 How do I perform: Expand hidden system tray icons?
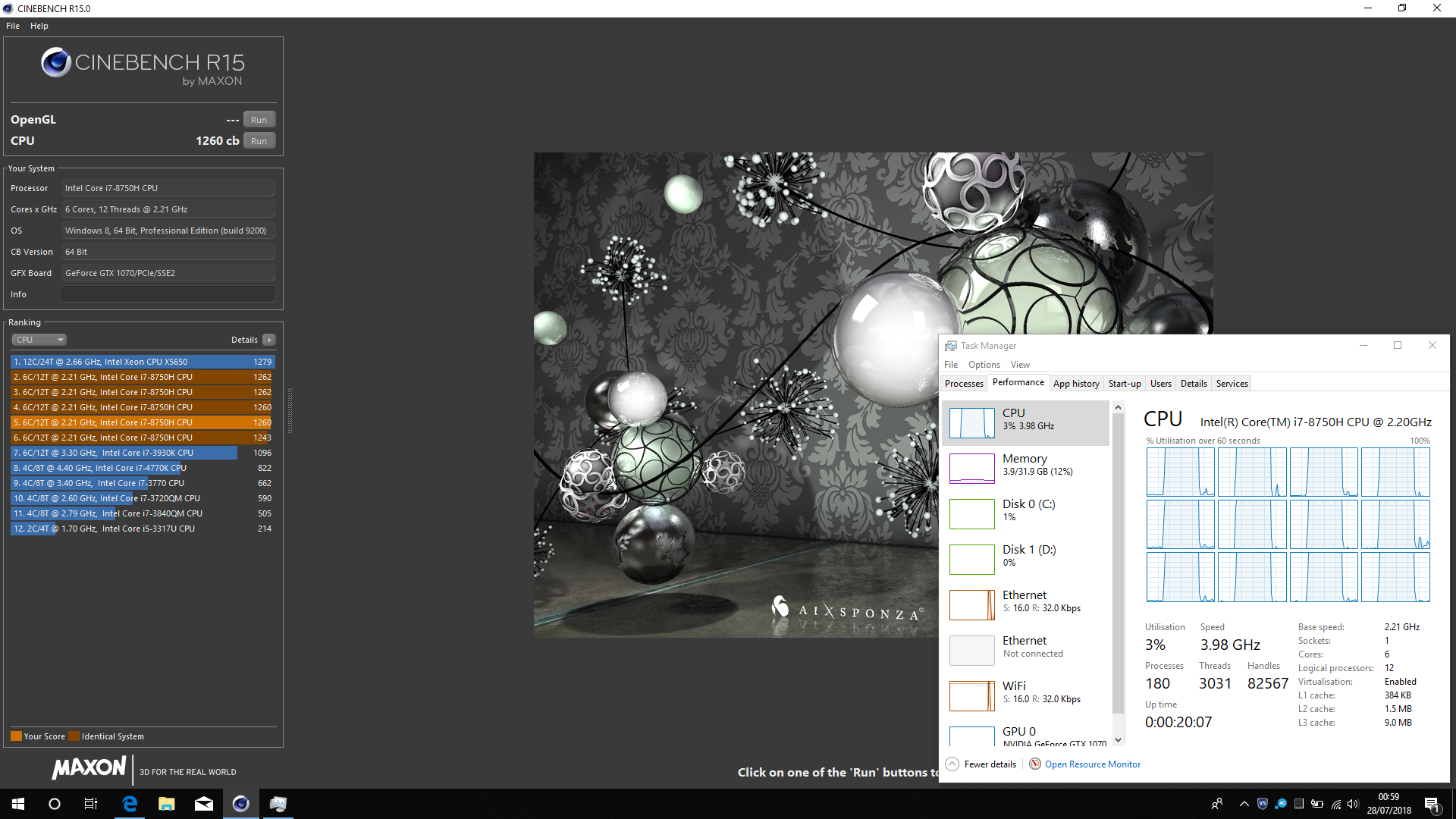[x=1244, y=804]
